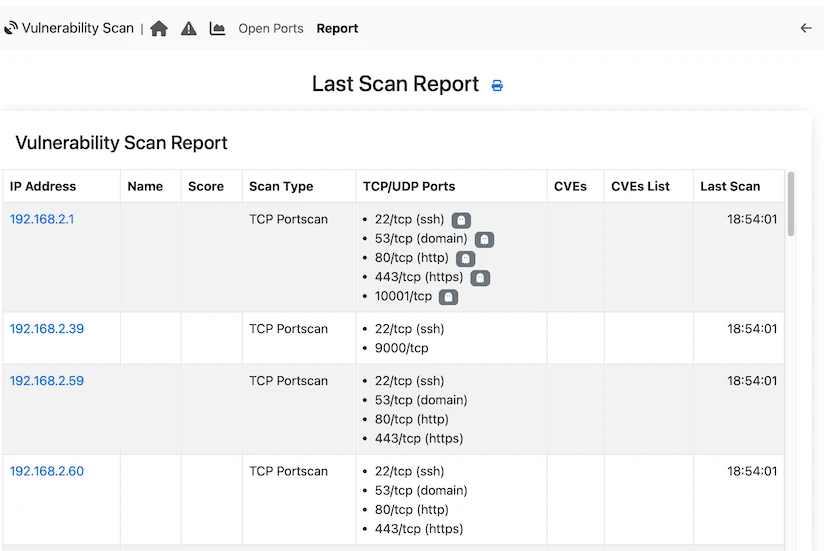Click the IP Address column header
The width and height of the screenshot is (827, 551).
click(x=43, y=186)
